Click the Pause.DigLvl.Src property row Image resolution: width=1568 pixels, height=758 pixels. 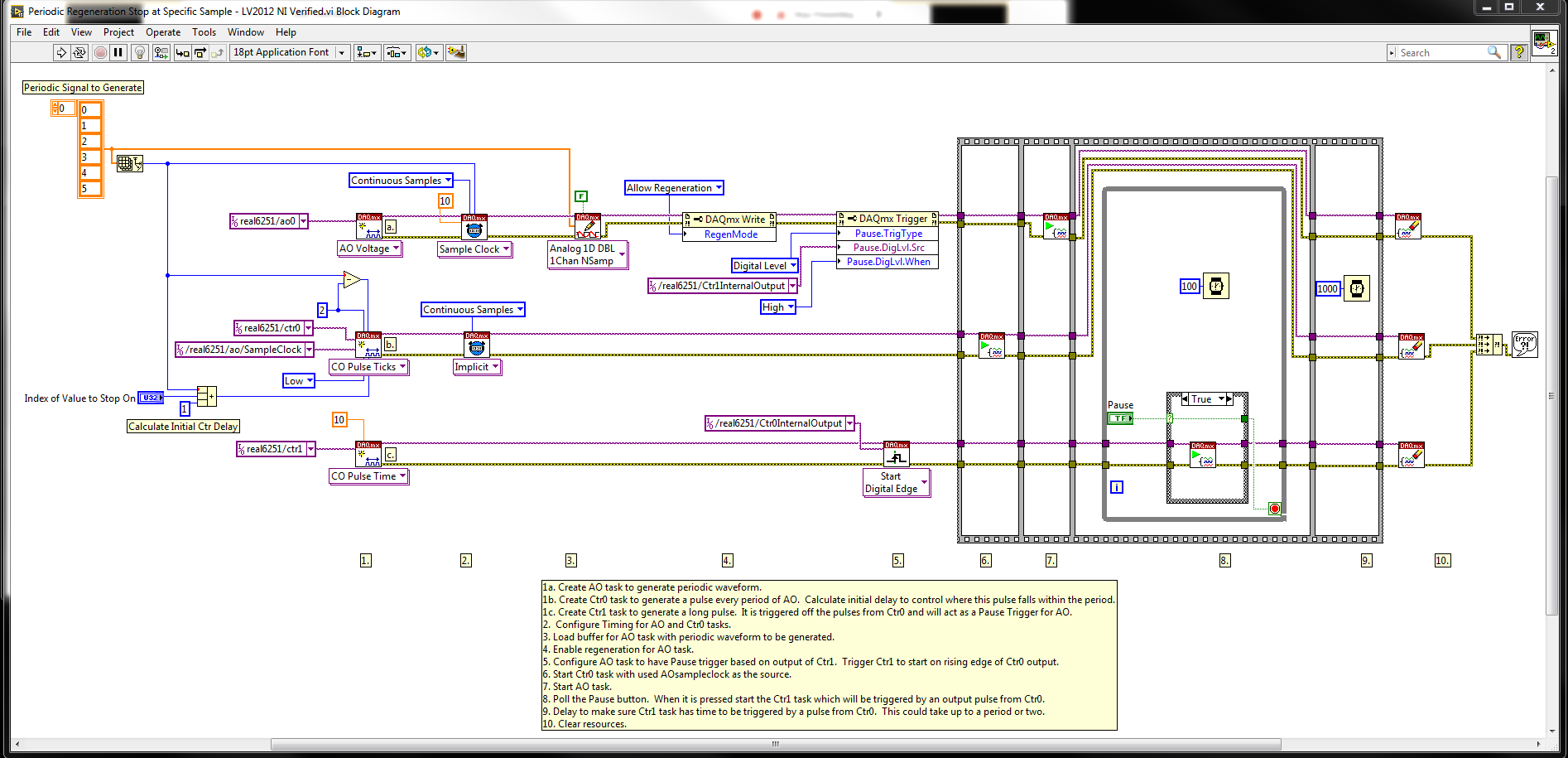887,248
